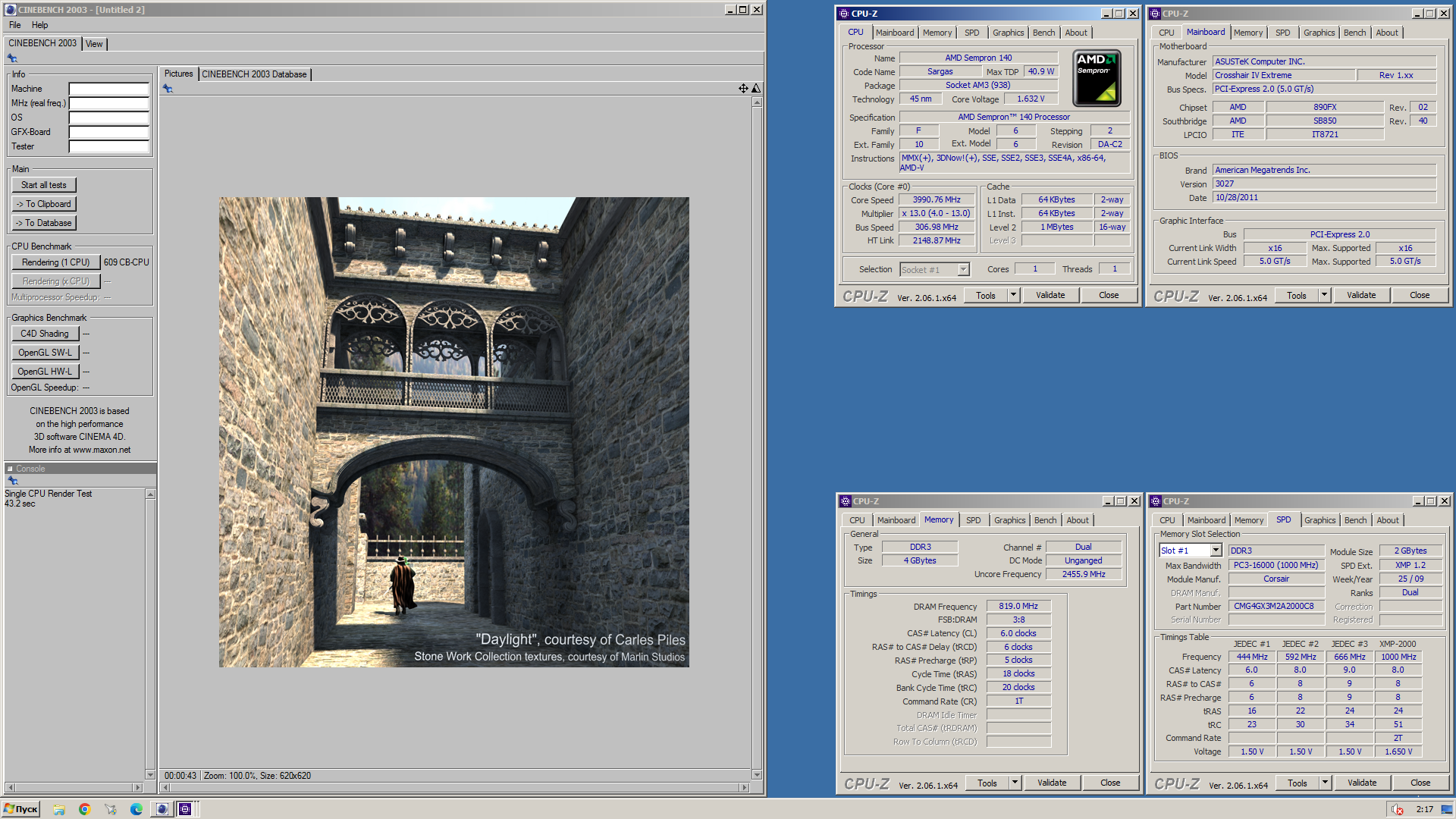Click the CPU-Z taskbar button
The width and height of the screenshot is (1456, 819).
click(185, 809)
